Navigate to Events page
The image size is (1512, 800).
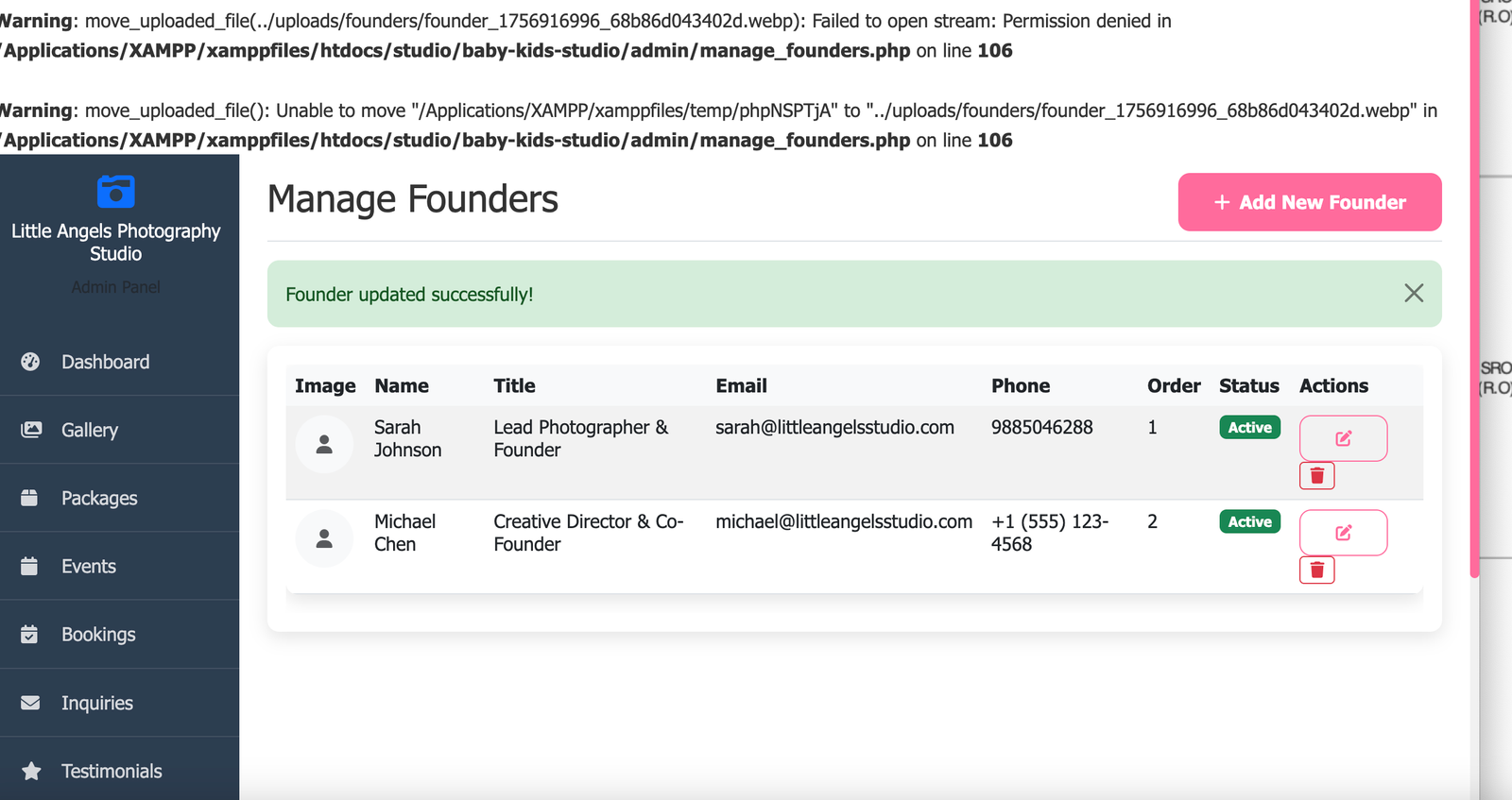pyautogui.click(x=89, y=567)
